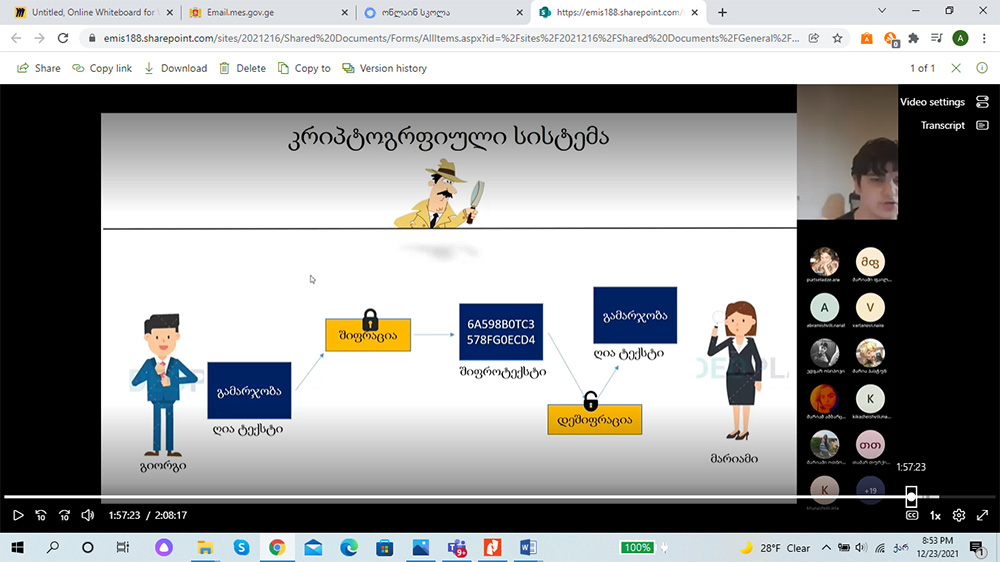Open Version history
Viewport: 1000px width, 562px height.
(384, 68)
